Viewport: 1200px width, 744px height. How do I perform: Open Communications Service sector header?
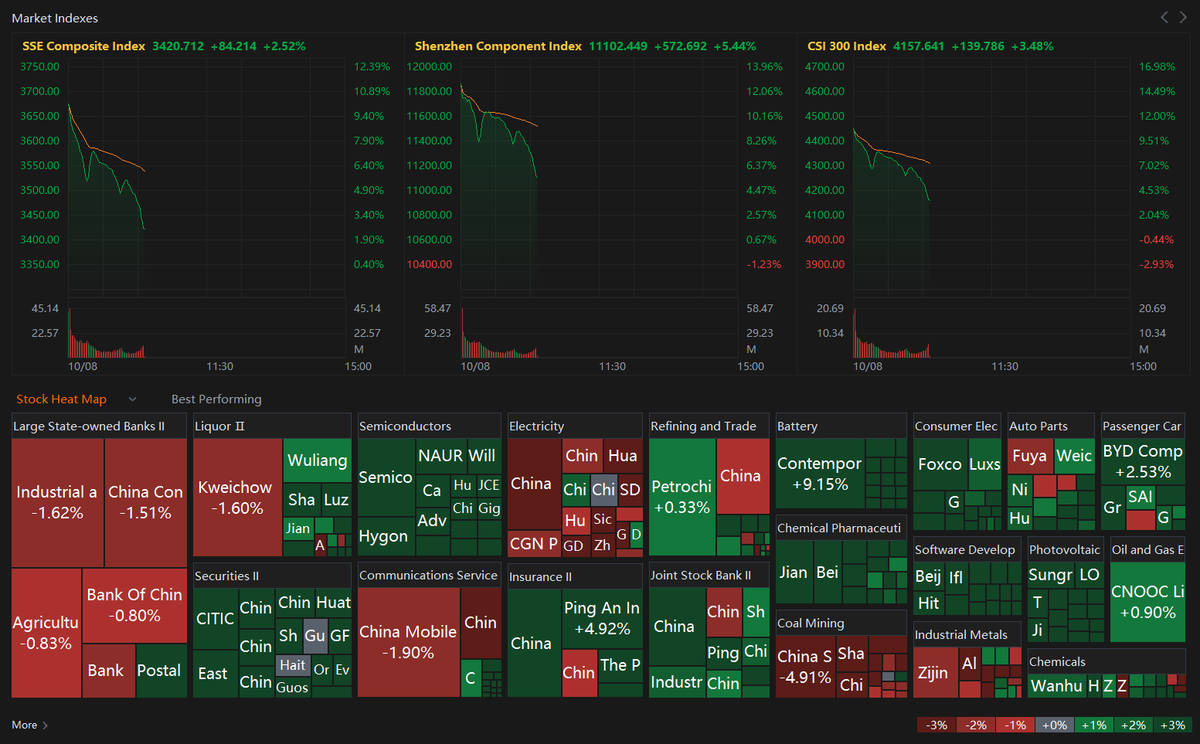[x=430, y=576]
